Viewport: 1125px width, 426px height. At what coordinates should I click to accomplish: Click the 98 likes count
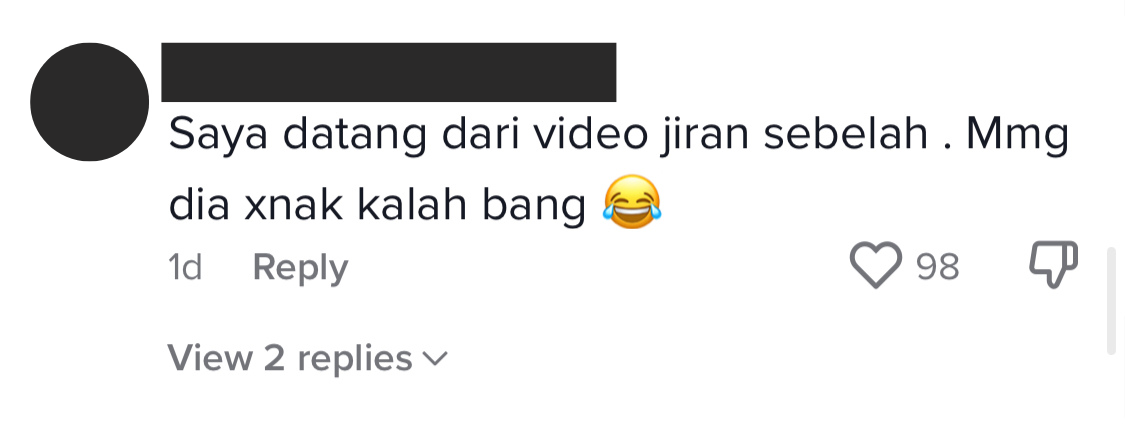[938, 267]
